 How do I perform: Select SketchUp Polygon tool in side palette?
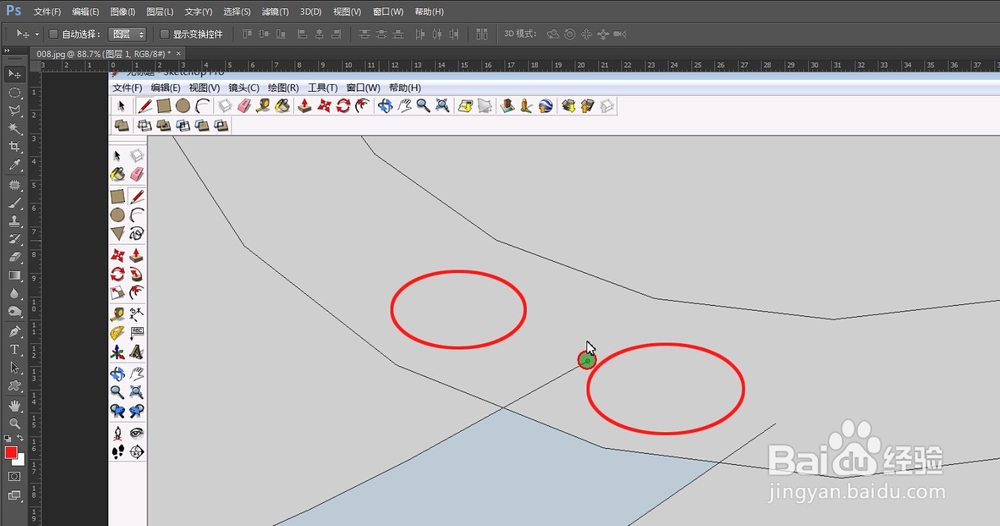tap(117, 234)
